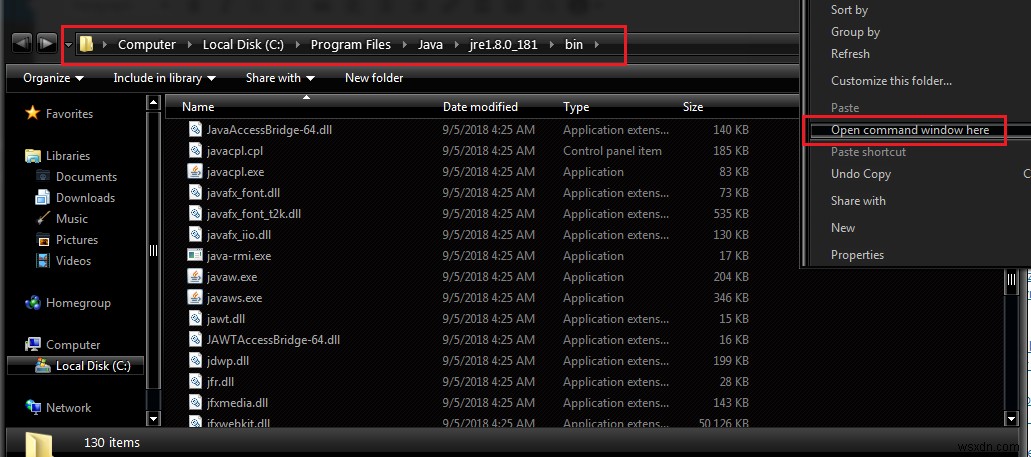This screenshot has width=1031, height=457.
Task: Click the javacpl.exe Java icon
Action: 196,171
